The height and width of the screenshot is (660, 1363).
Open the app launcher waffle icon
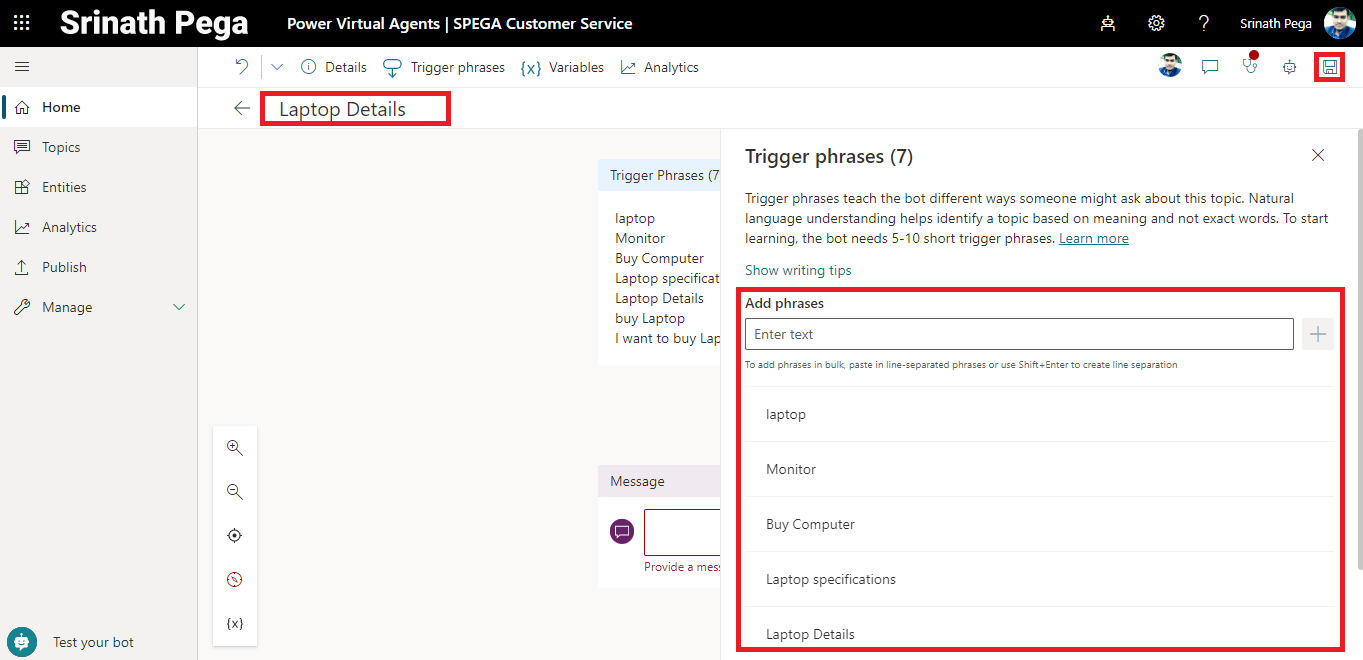tap(21, 23)
